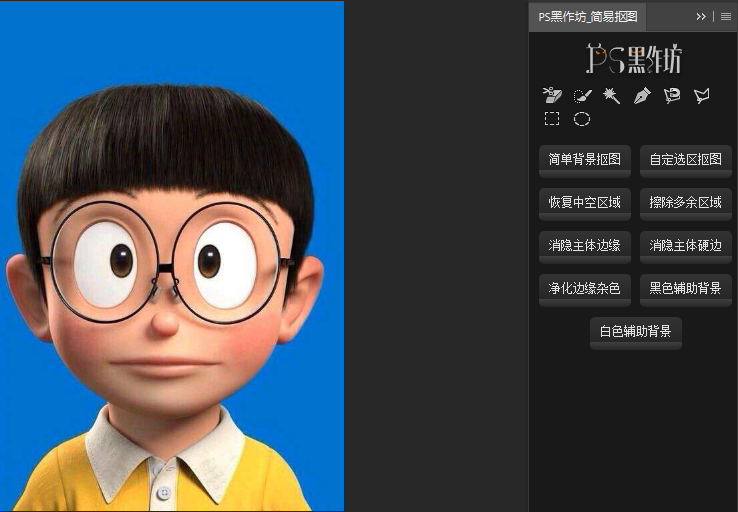Click the 自定选区抠图 button
The image size is (738, 512).
[686, 161]
